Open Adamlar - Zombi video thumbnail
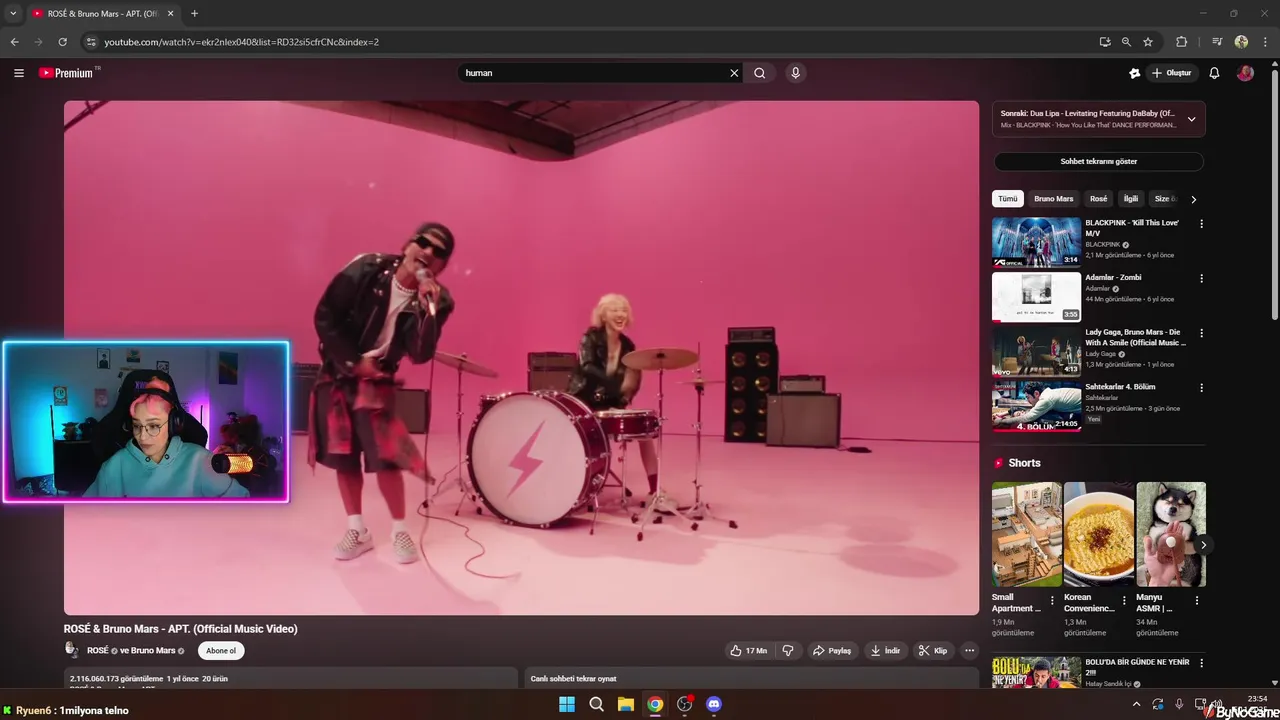 point(1036,297)
